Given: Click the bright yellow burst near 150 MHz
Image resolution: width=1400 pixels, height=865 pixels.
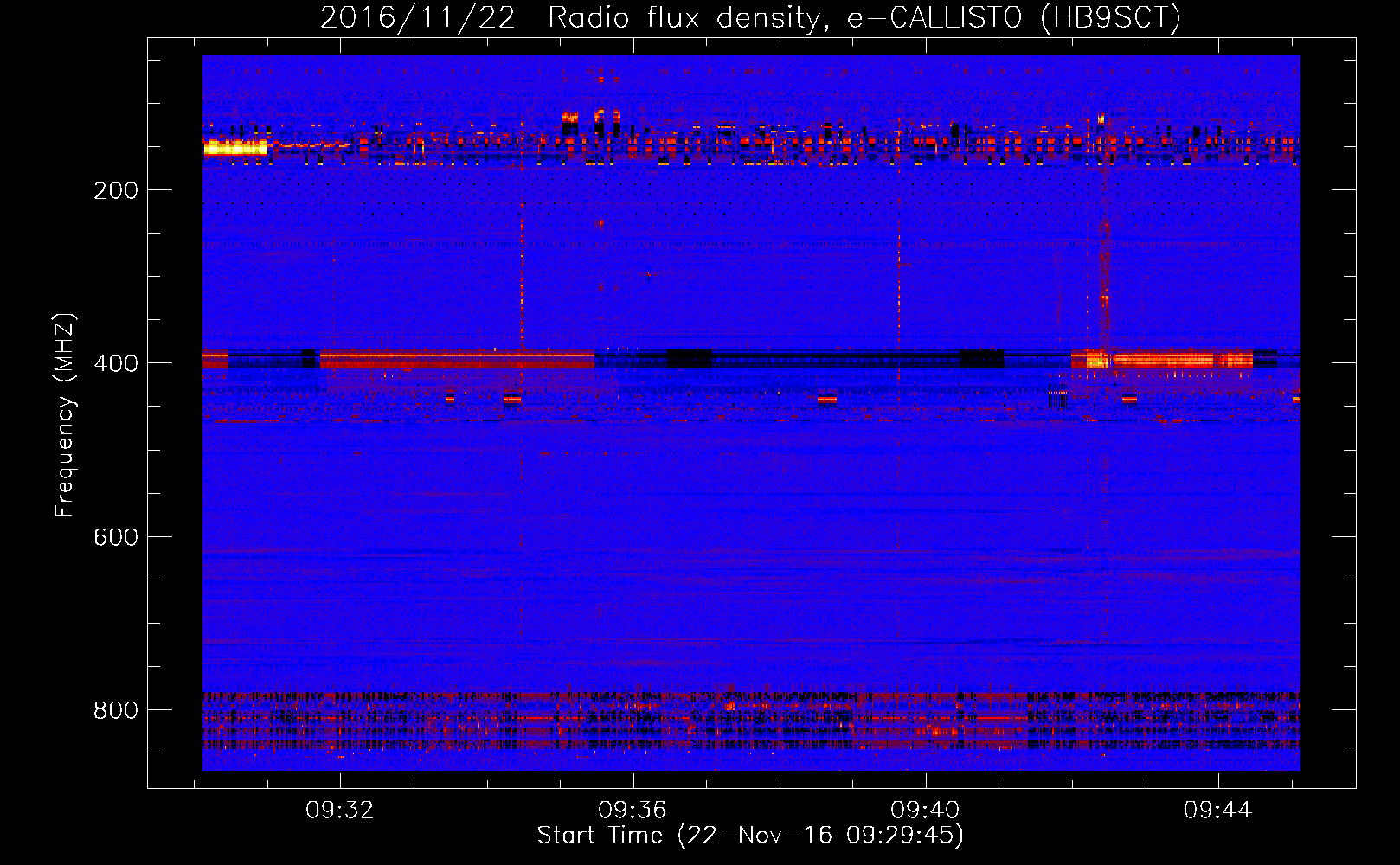Looking at the screenshot, I should (235, 148).
